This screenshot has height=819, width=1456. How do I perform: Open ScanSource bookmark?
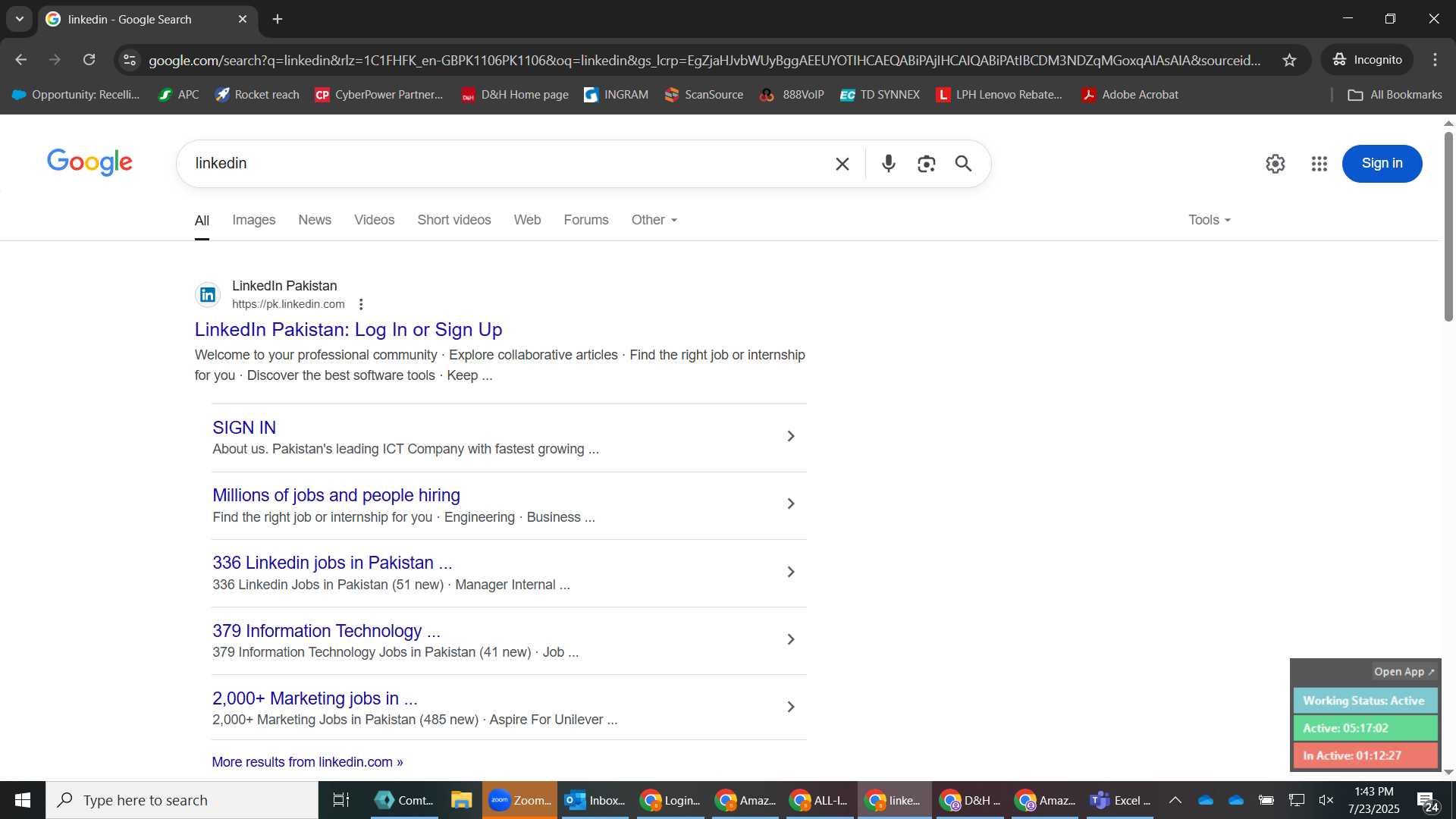point(704,95)
